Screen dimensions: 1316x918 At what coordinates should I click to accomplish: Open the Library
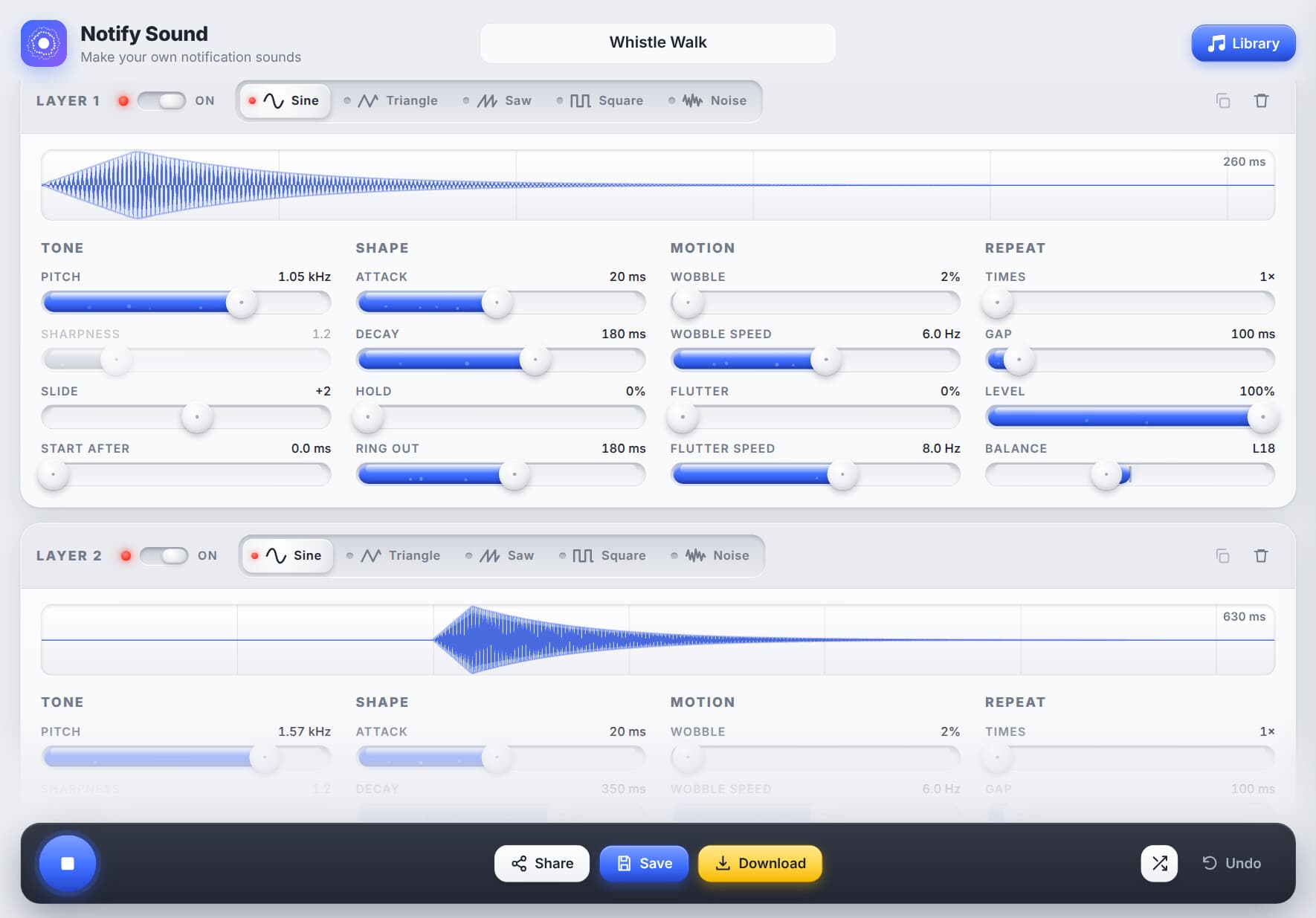[x=1243, y=43]
